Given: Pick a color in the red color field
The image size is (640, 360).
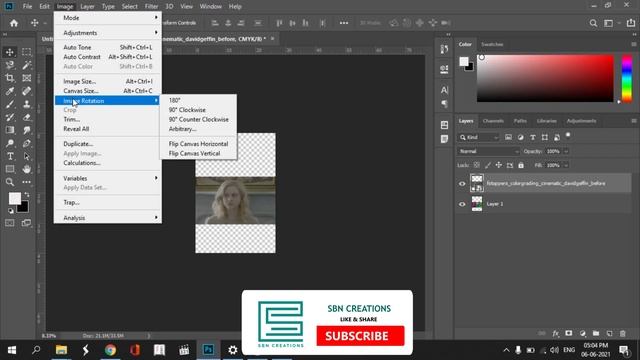Looking at the screenshot, I should pyautogui.click(x=545, y=78).
